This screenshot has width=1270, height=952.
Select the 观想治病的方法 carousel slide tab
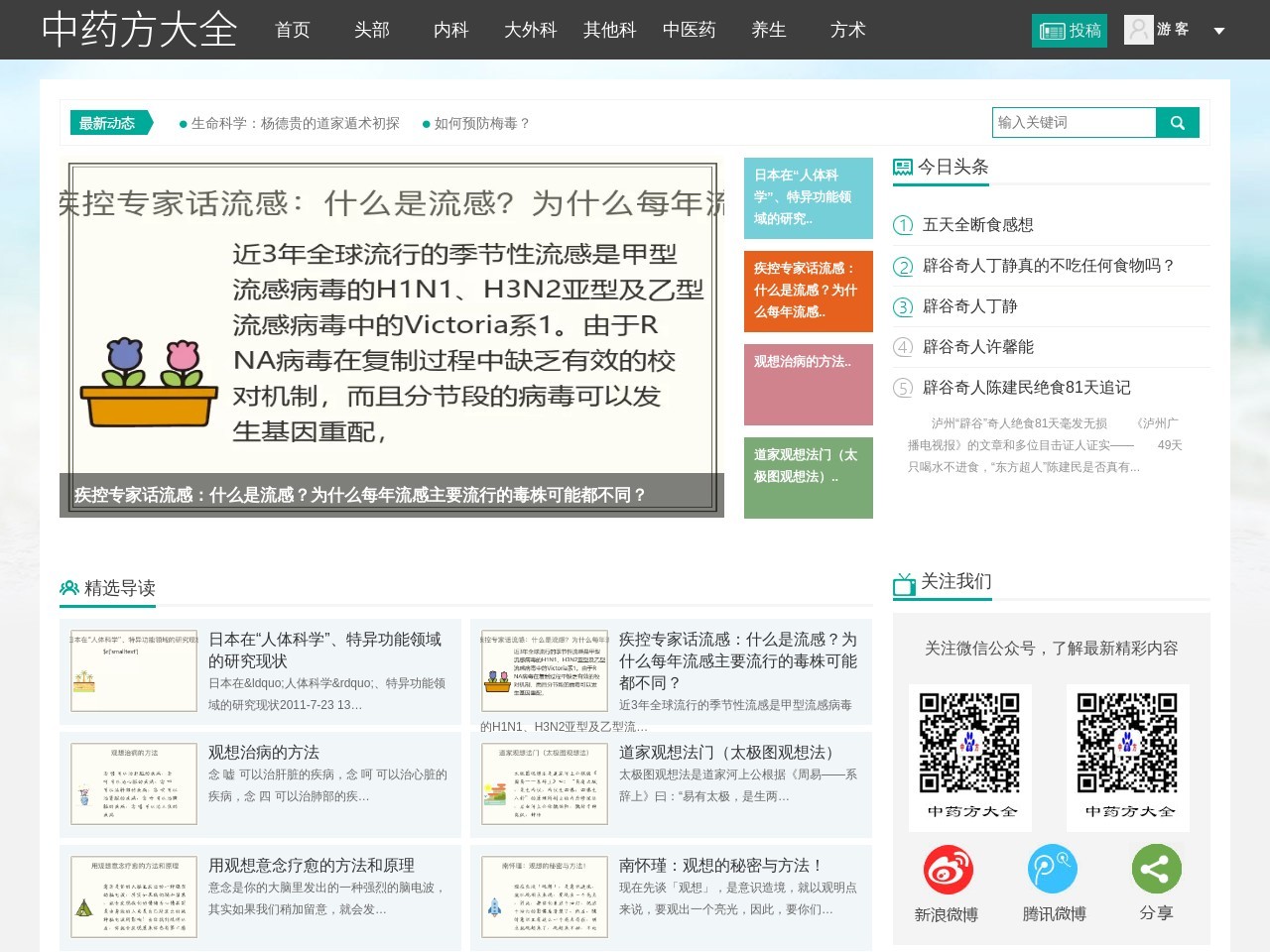point(809,385)
